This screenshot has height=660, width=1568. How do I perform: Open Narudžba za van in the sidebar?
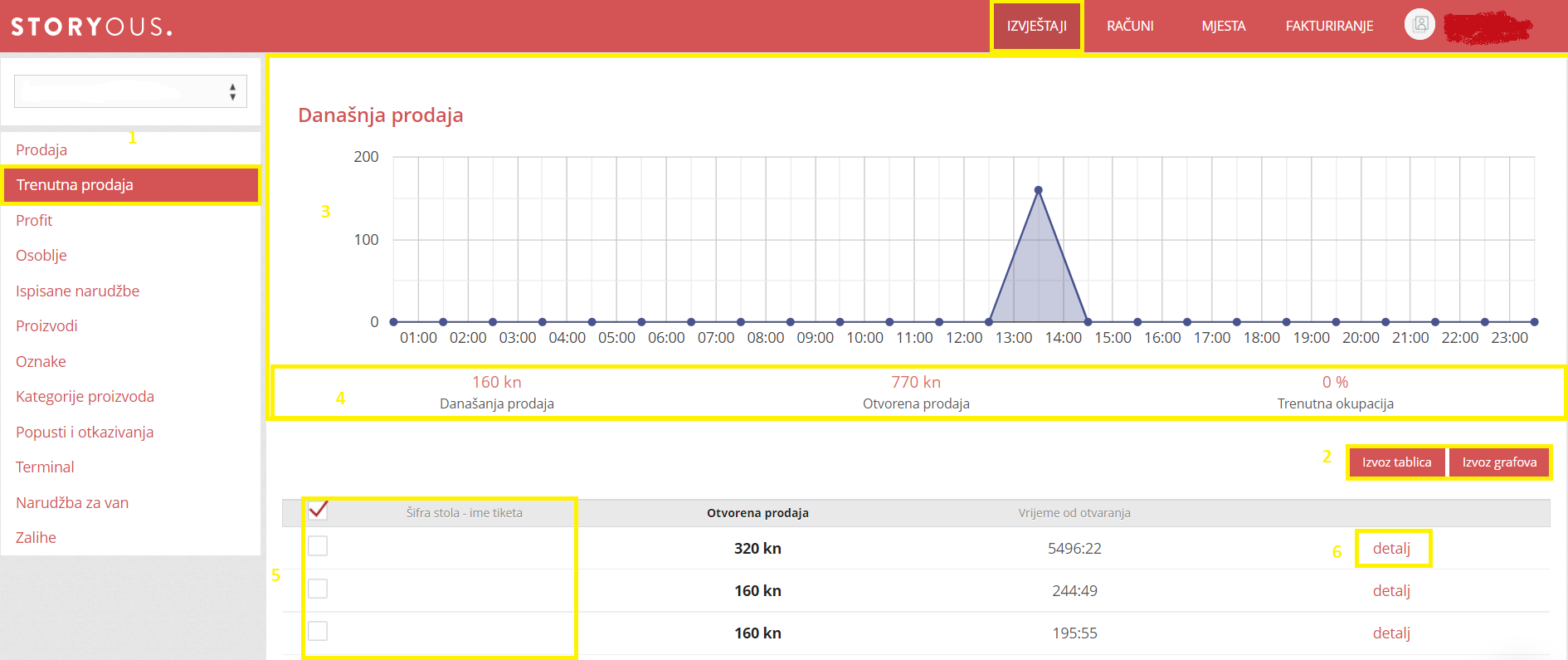click(72, 502)
